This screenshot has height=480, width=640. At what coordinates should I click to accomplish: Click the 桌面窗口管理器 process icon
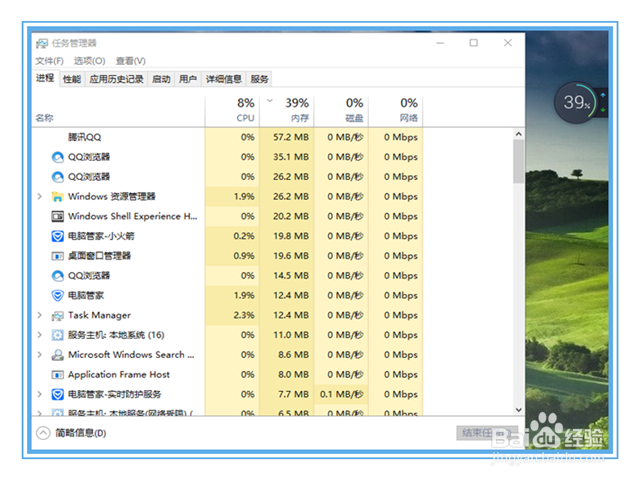pyautogui.click(x=58, y=256)
